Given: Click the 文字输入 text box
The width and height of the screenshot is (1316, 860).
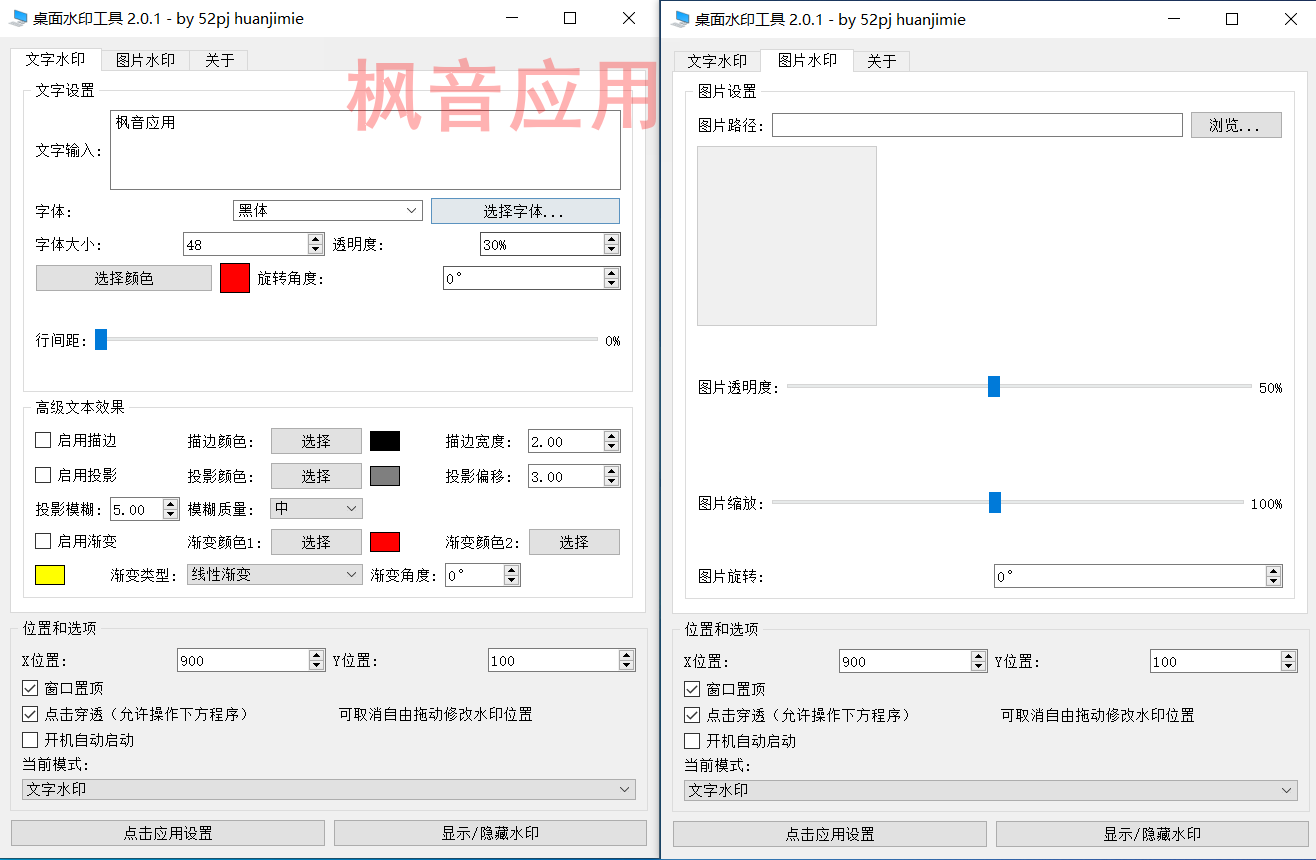Looking at the screenshot, I should pos(365,150).
